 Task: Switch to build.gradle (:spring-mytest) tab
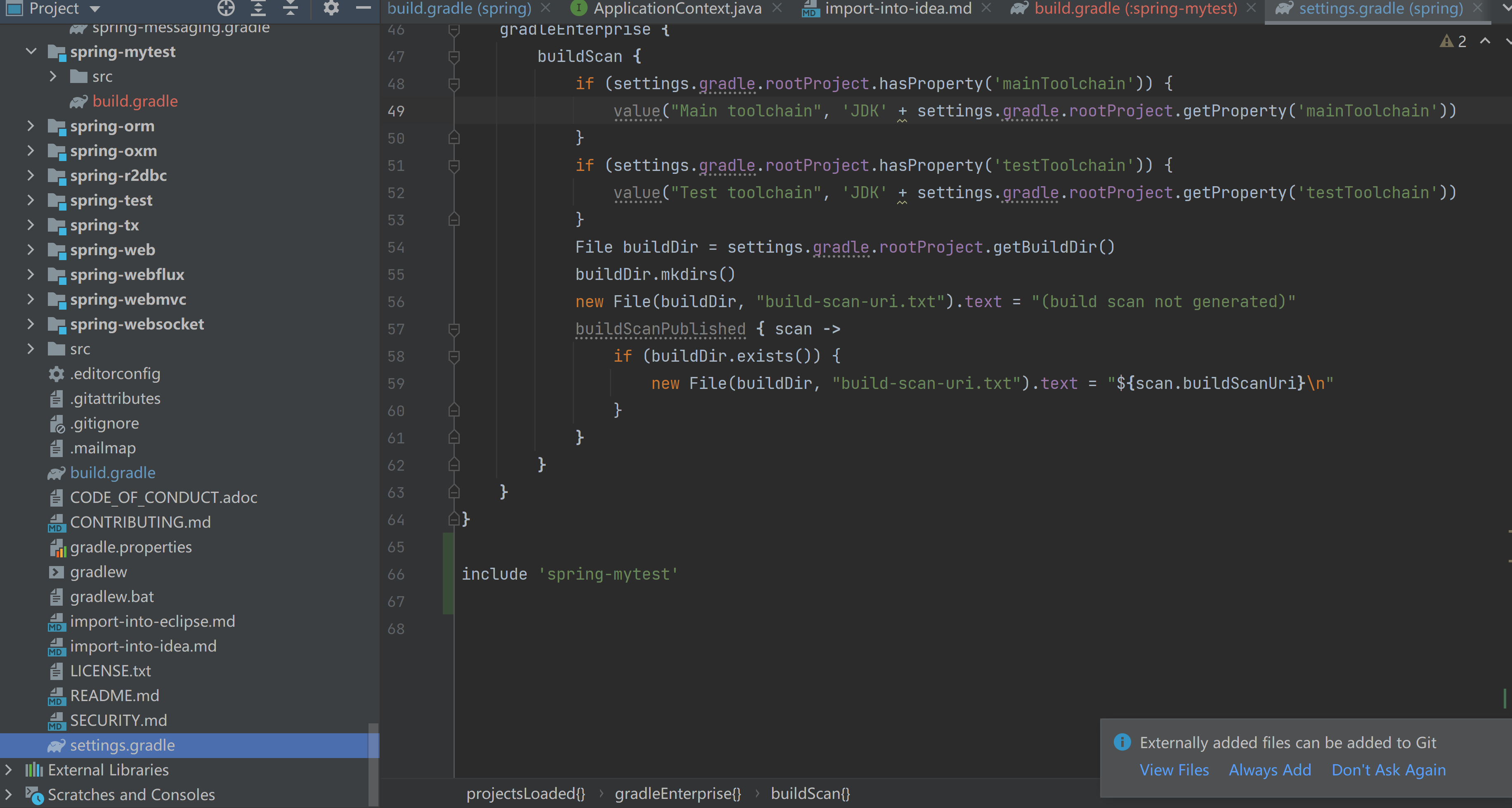tap(1135, 8)
